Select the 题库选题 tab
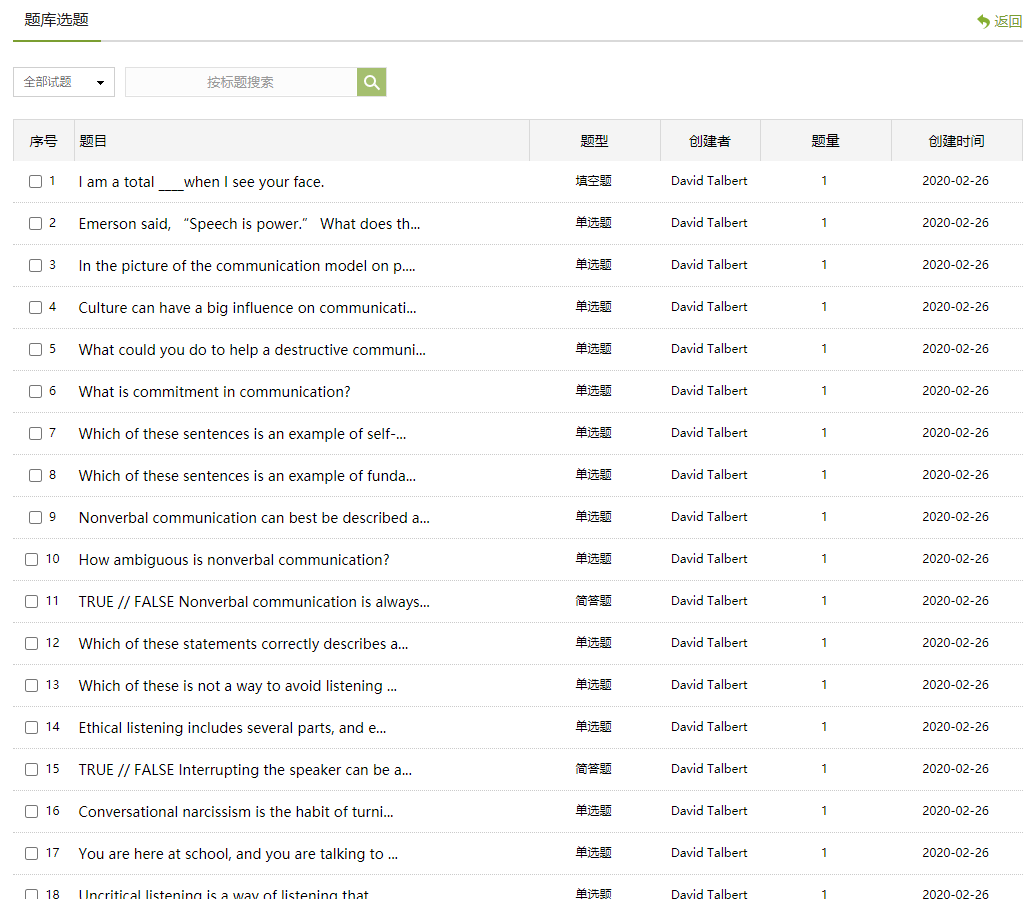Viewport: 1029px width, 899px height. (x=56, y=20)
